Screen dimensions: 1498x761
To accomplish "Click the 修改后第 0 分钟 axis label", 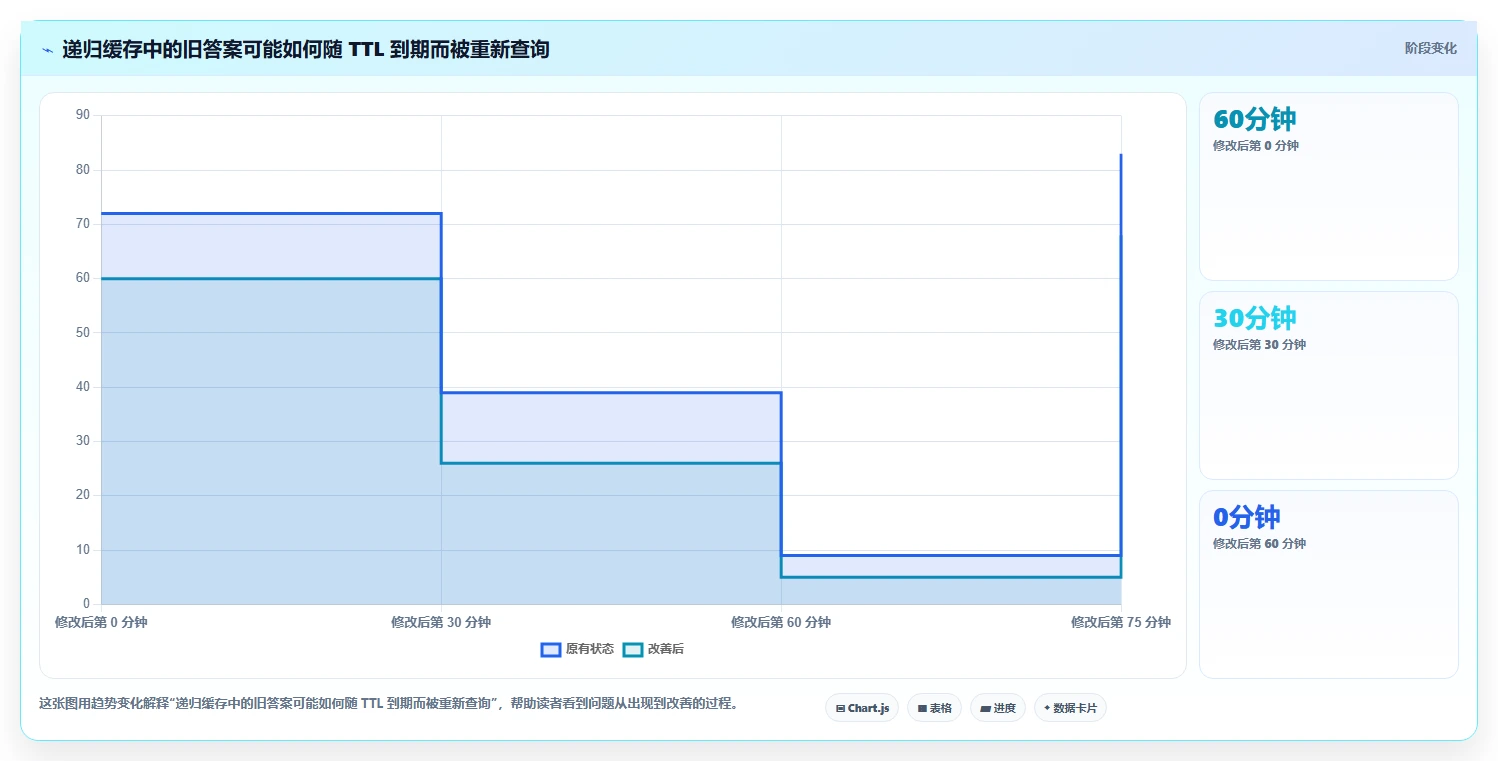I will point(101,622).
